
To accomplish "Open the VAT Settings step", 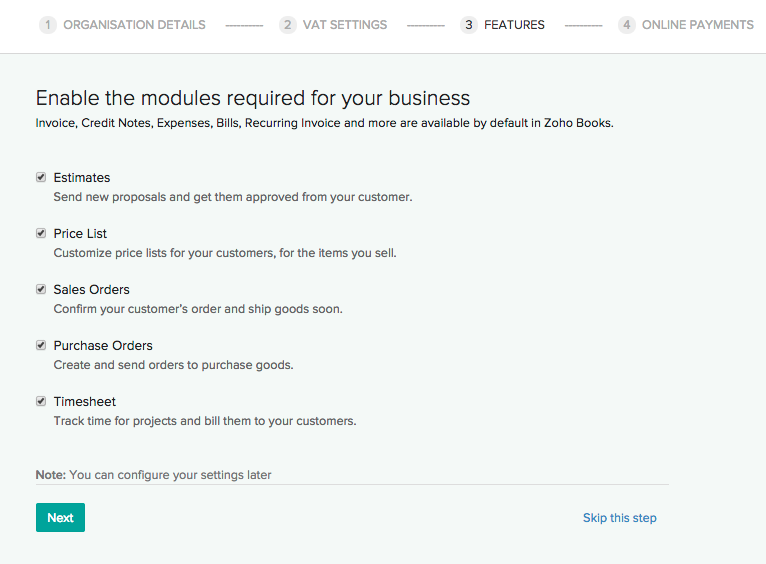I will (x=345, y=25).
